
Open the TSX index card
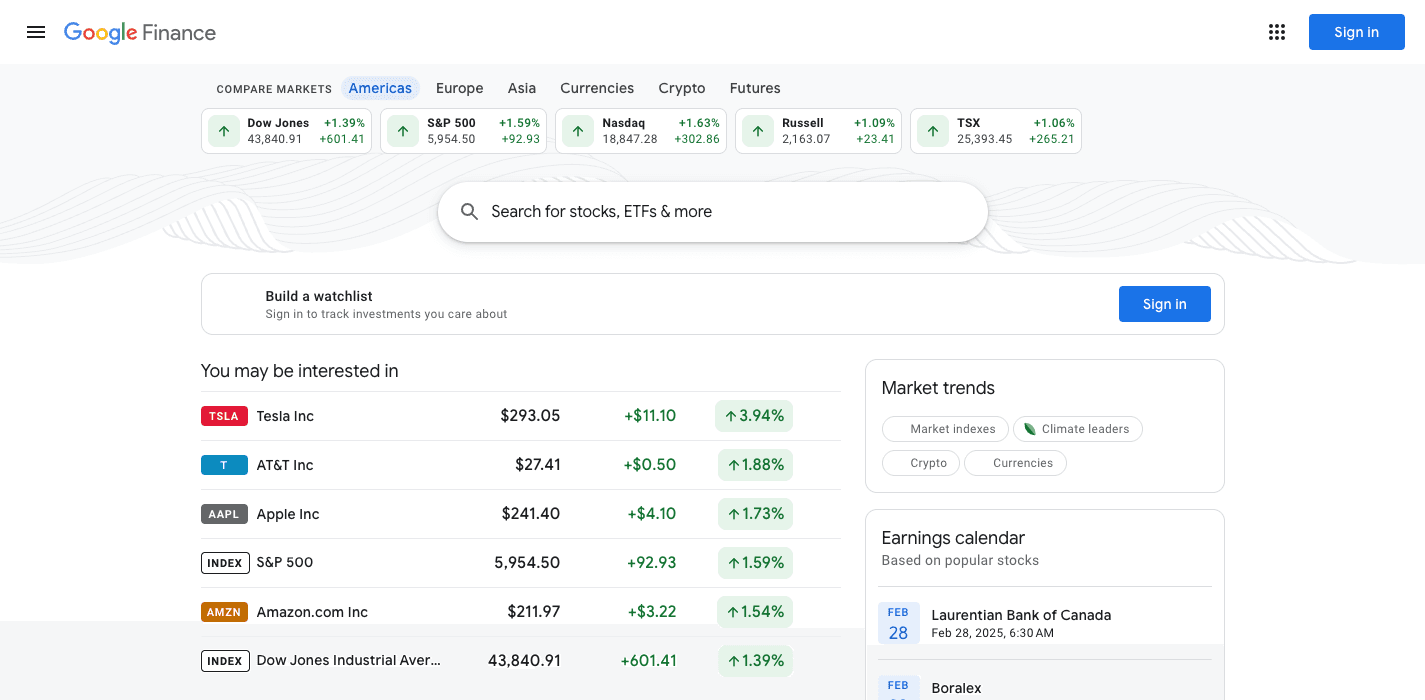(996, 131)
